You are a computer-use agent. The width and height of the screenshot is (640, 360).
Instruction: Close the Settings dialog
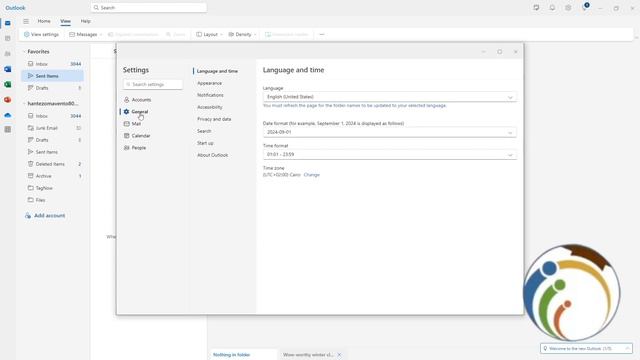[516, 52]
